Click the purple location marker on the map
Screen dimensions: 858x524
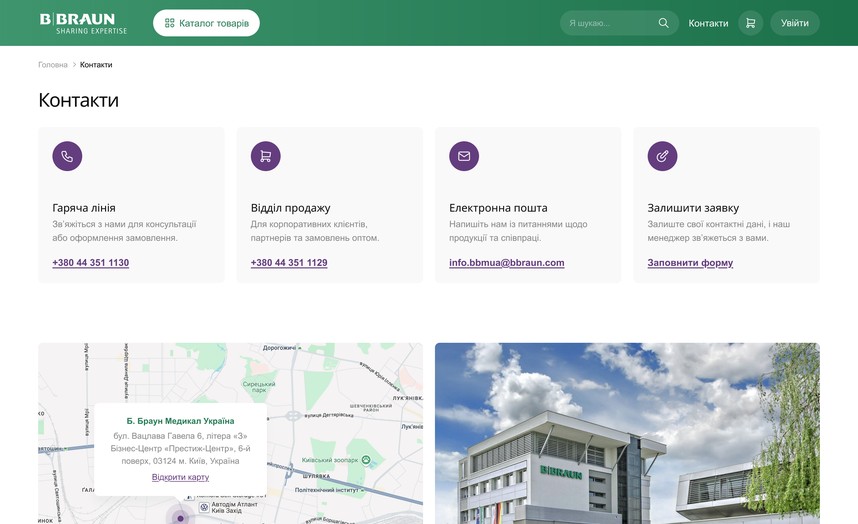pos(181,517)
